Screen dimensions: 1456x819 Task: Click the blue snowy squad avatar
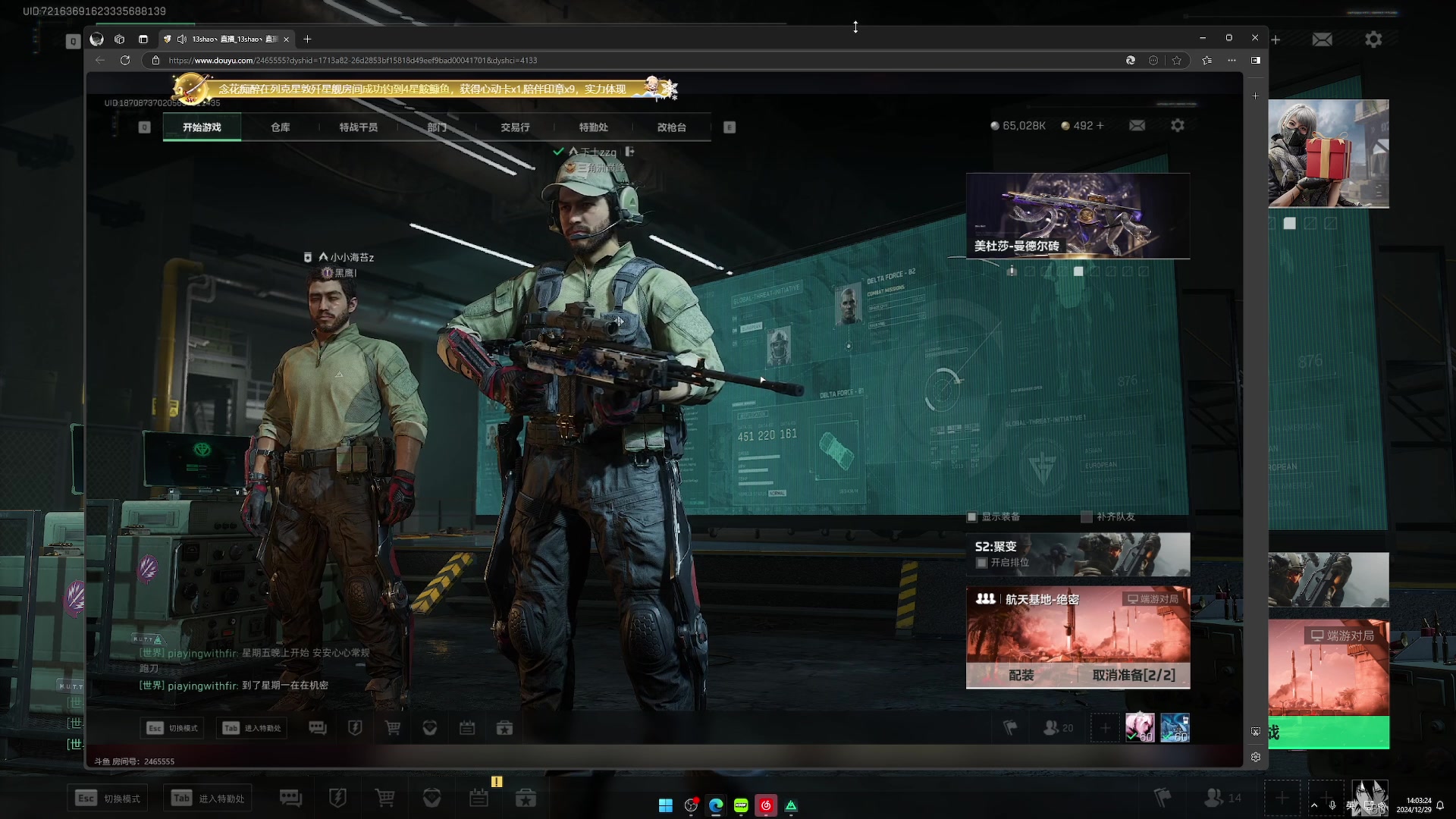click(x=1175, y=728)
